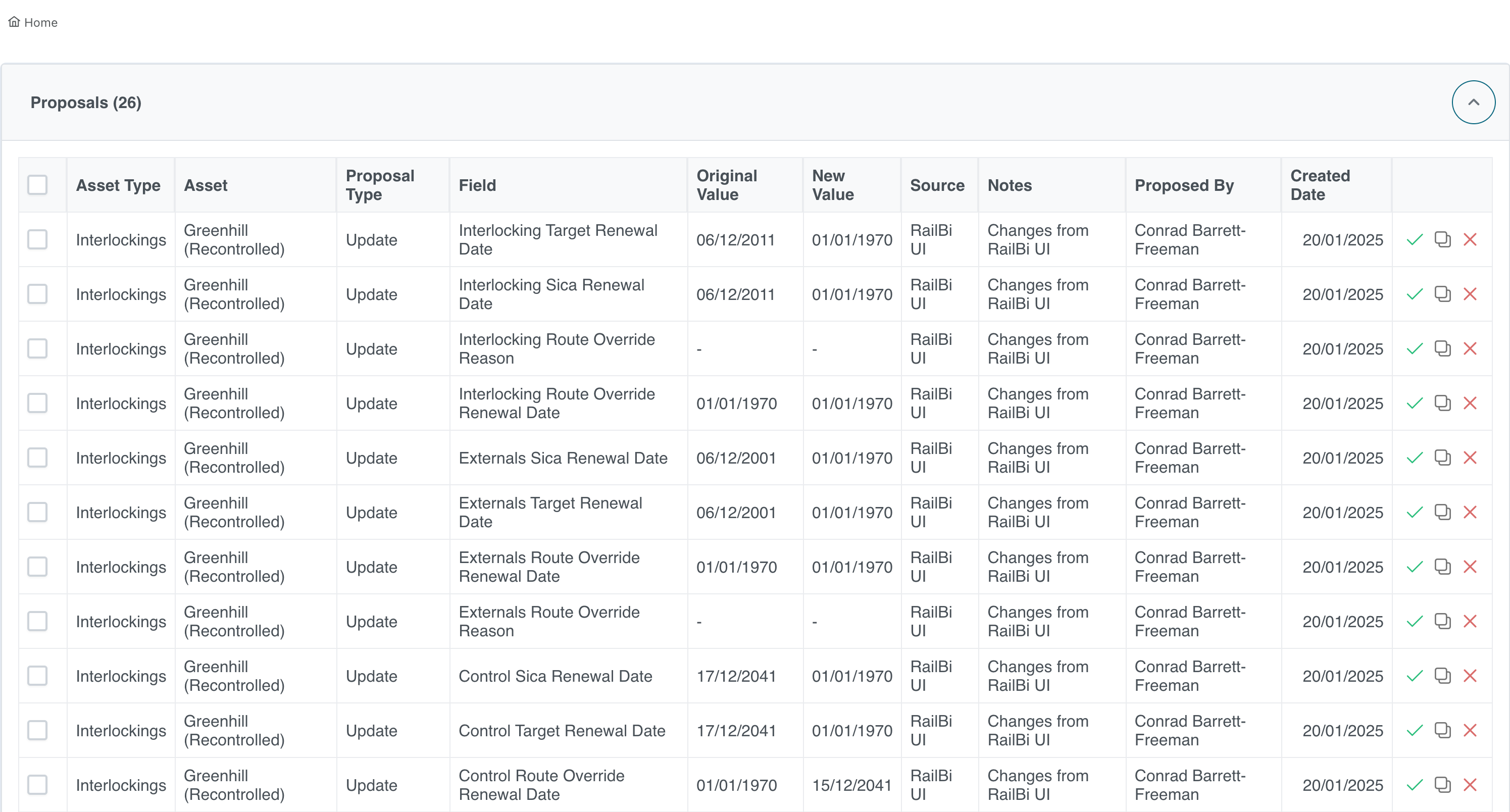The height and width of the screenshot is (812, 1510).
Task: Approve the Control Target Renewal Date proposal
Action: (1415, 731)
